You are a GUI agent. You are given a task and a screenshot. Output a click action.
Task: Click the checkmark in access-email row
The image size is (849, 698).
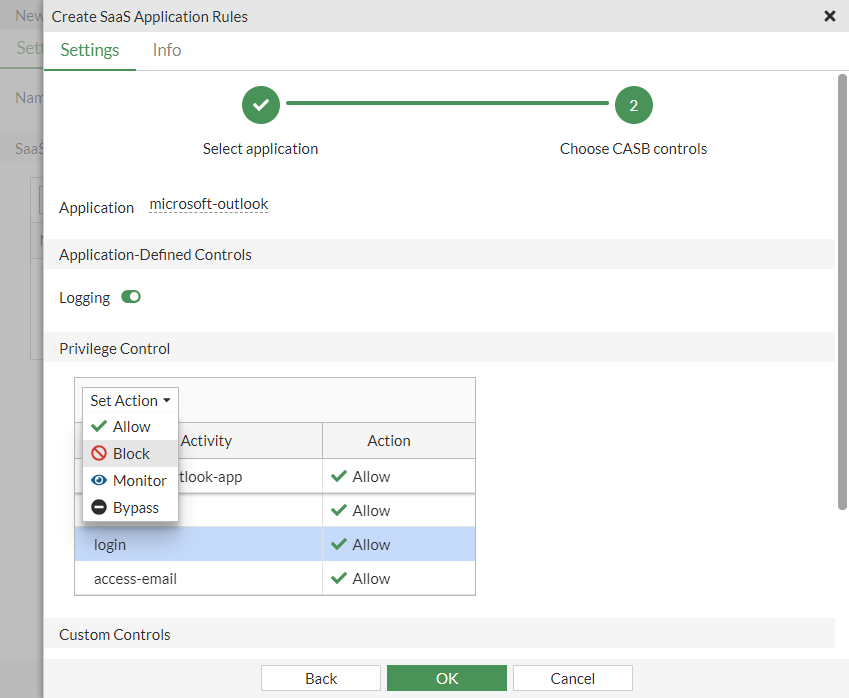[x=339, y=579]
